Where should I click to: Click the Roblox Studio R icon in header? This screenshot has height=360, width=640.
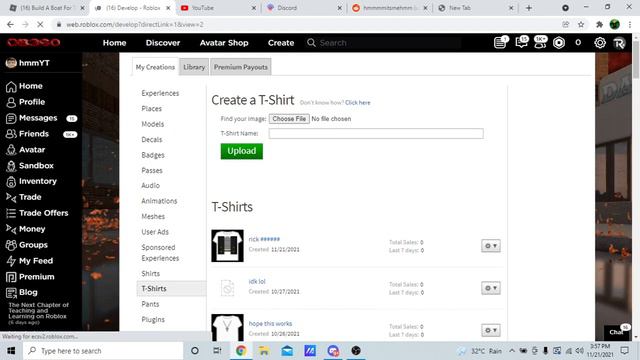(619, 42)
